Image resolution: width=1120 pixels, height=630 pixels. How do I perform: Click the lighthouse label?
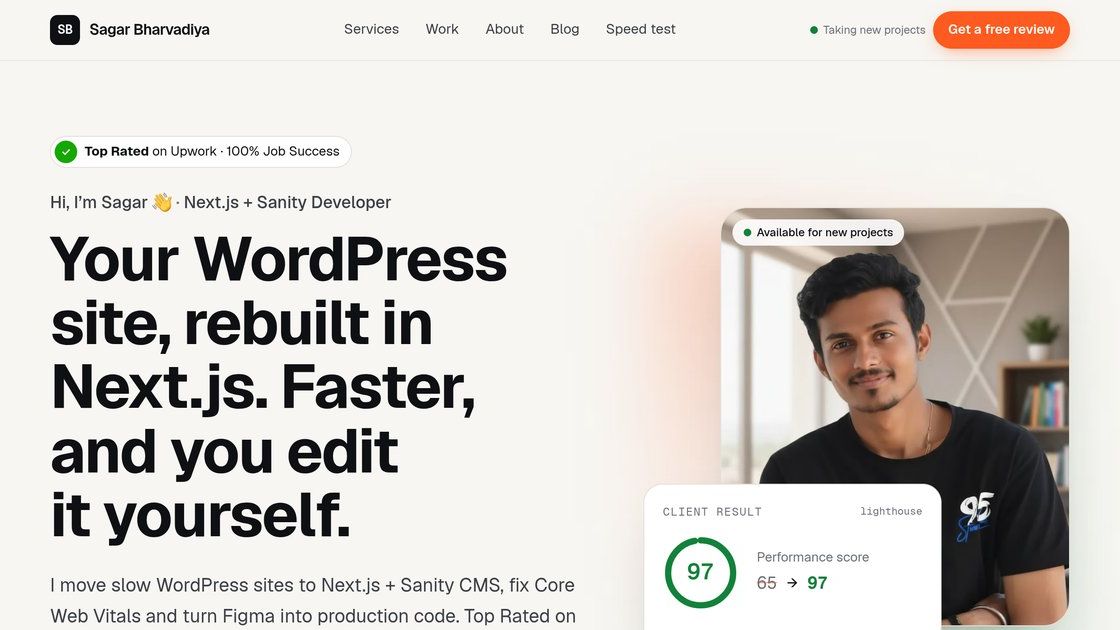coord(891,511)
